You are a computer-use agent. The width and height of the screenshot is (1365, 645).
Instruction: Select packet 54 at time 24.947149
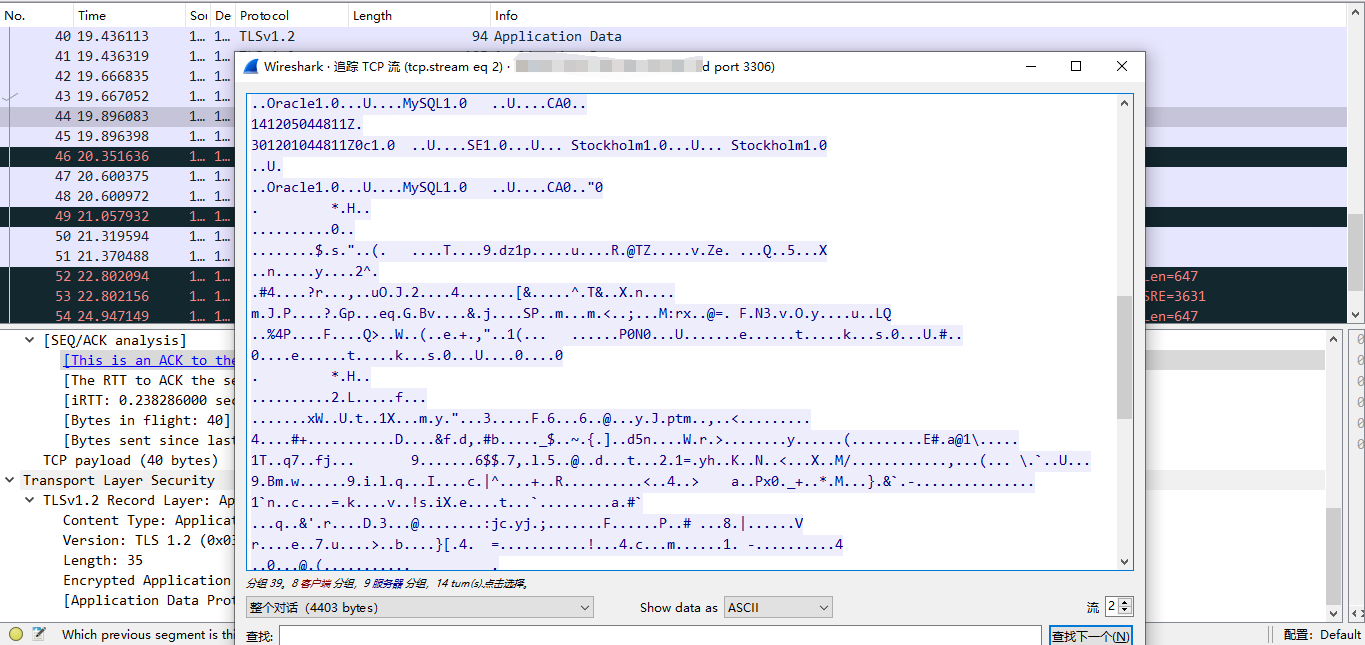(118, 316)
